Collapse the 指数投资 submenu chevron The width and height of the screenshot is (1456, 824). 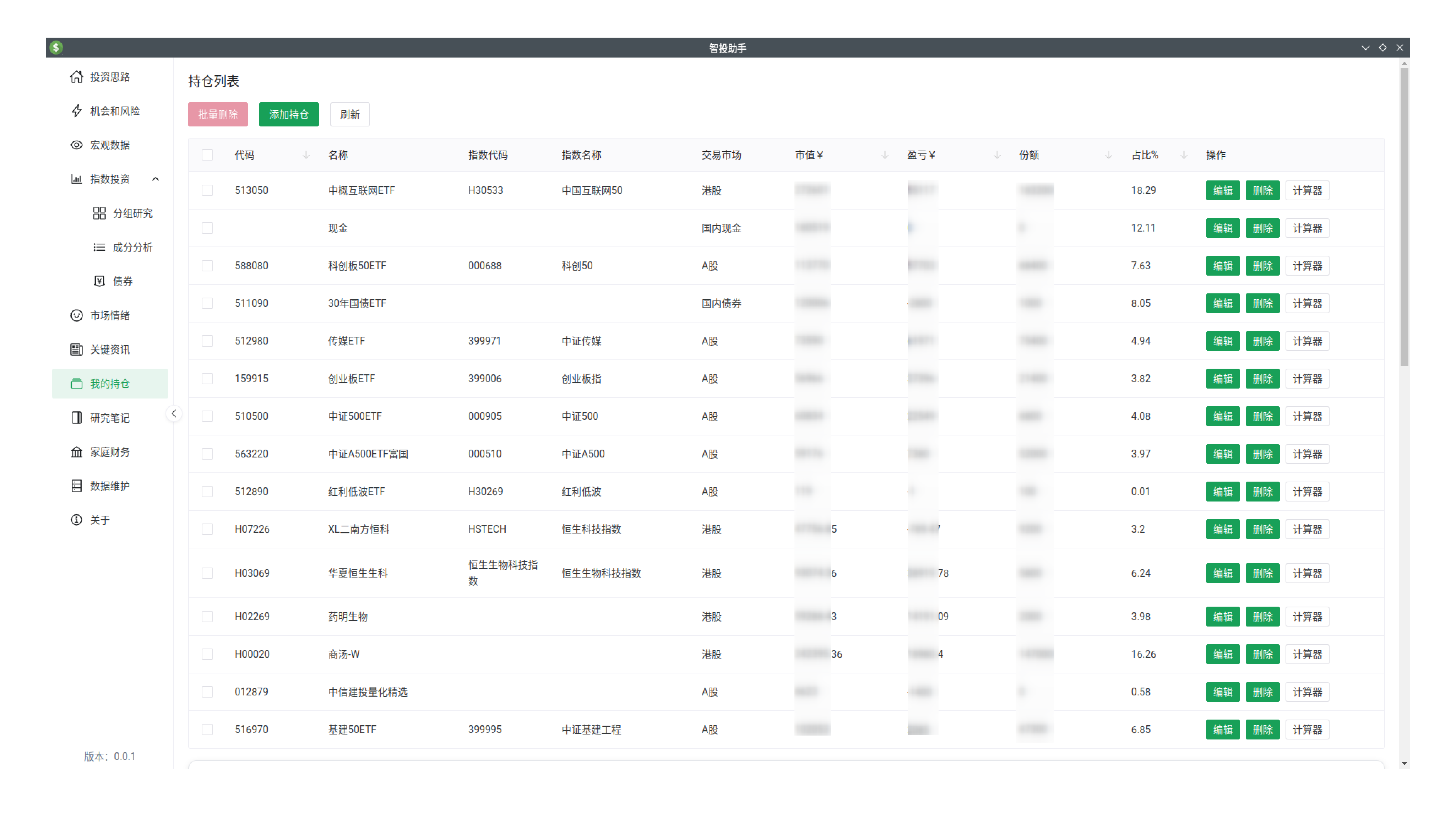156,179
